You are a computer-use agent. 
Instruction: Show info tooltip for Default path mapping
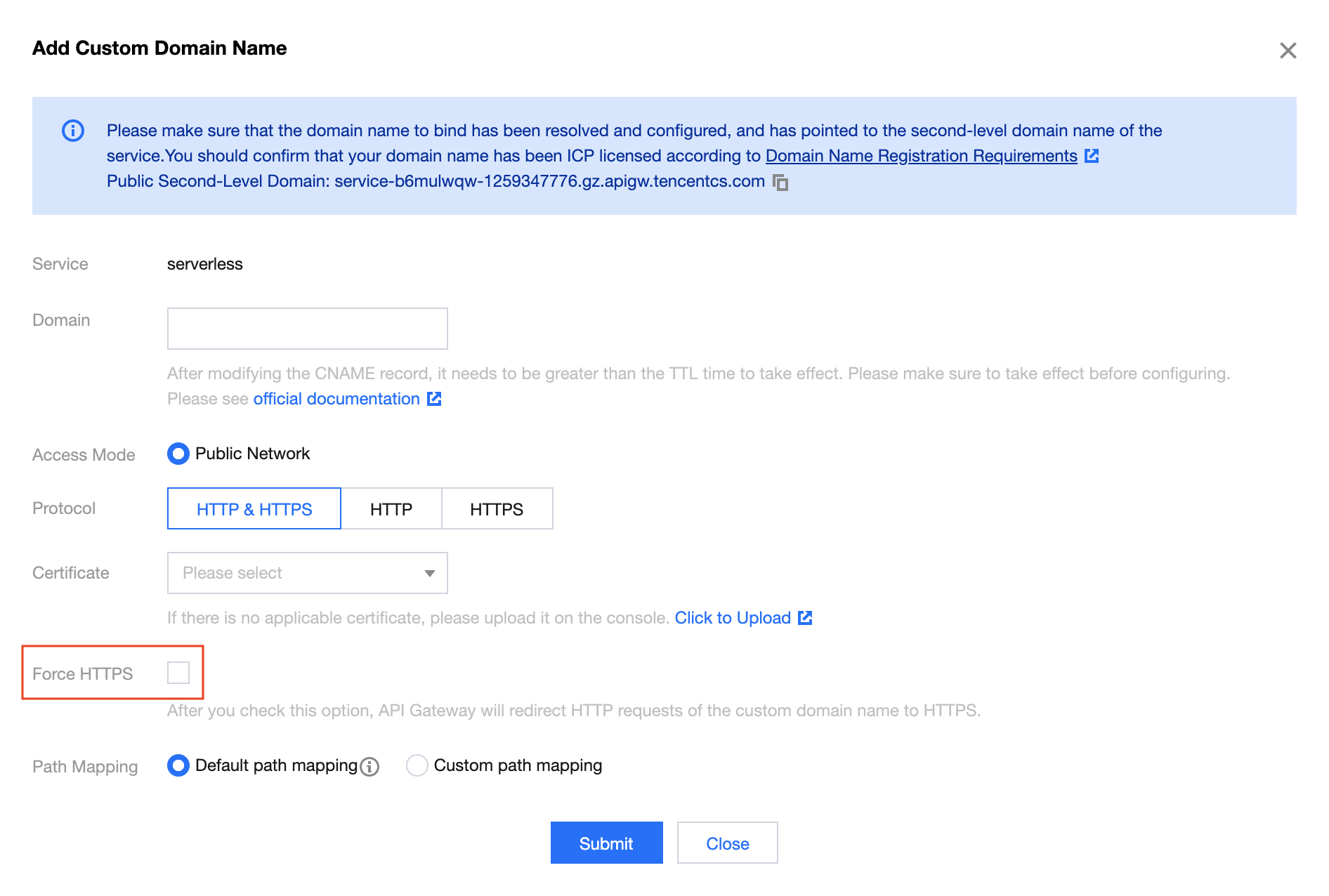[369, 767]
